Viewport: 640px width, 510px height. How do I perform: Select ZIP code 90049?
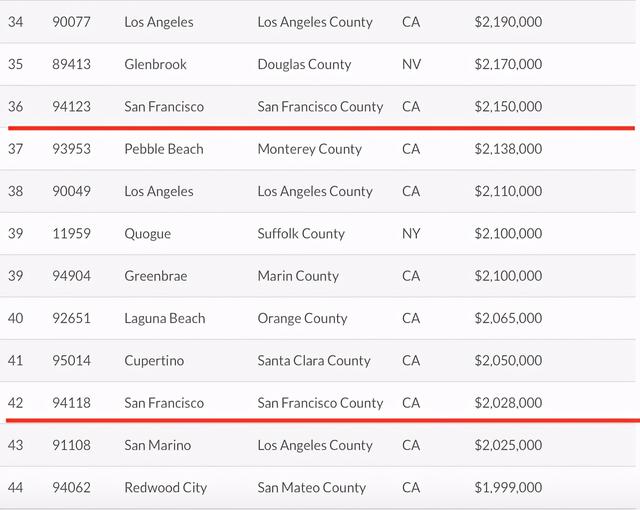pyautogui.click(x=72, y=191)
